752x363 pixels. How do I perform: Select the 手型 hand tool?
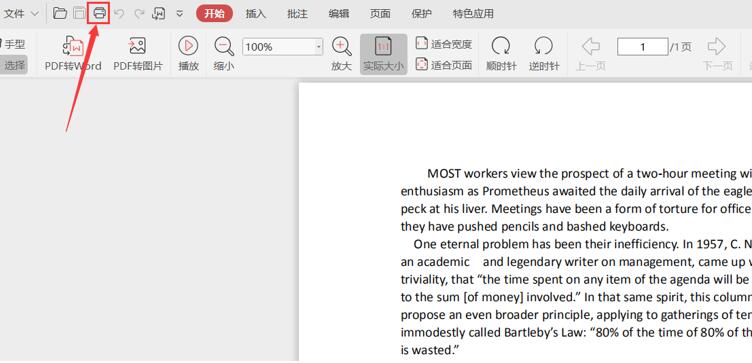click(12, 45)
